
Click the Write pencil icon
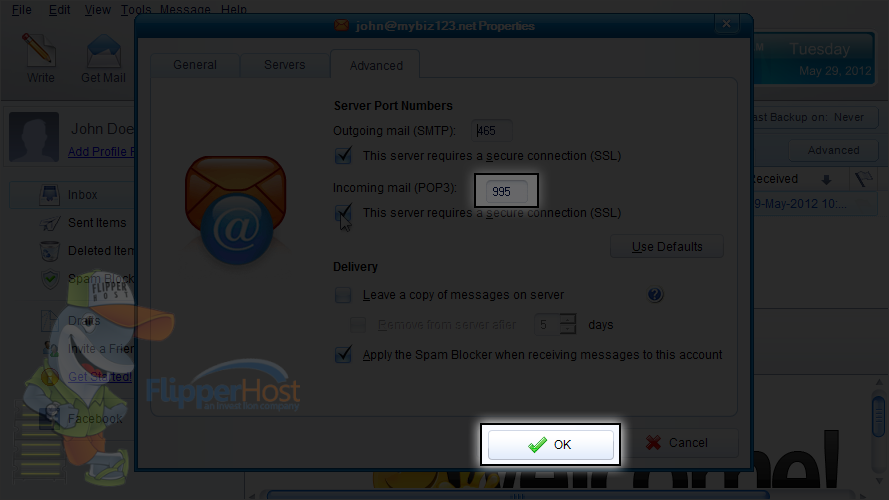(39, 48)
